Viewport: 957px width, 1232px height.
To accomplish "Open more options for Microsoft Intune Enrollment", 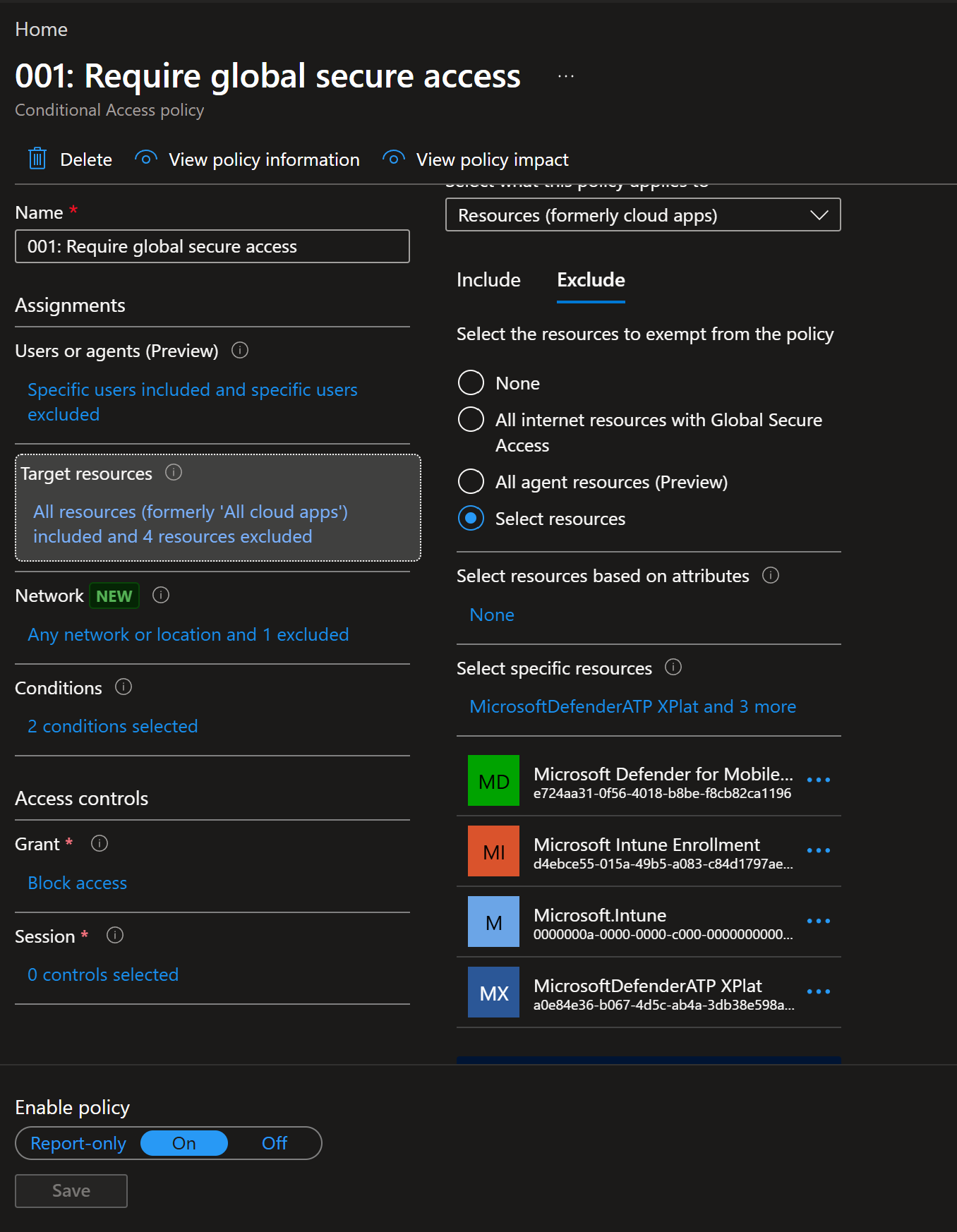I will 819,850.
